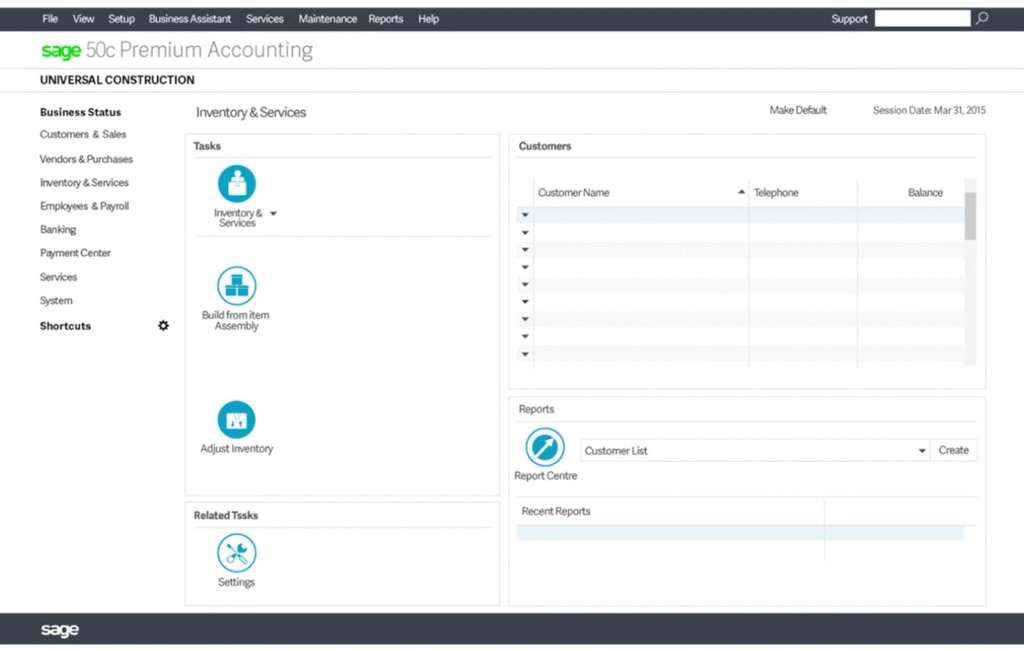
Task: Click the Session Date text
Action: pyautogui.click(x=929, y=110)
